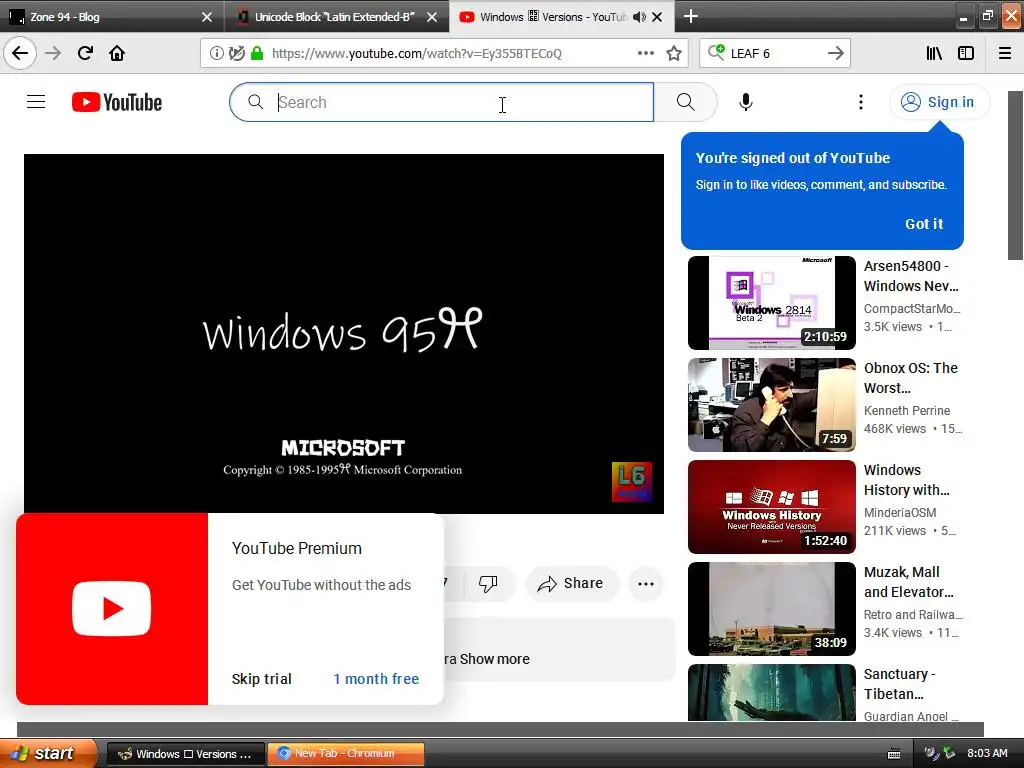
Task: Reload the current page
Action: coord(85,53)
